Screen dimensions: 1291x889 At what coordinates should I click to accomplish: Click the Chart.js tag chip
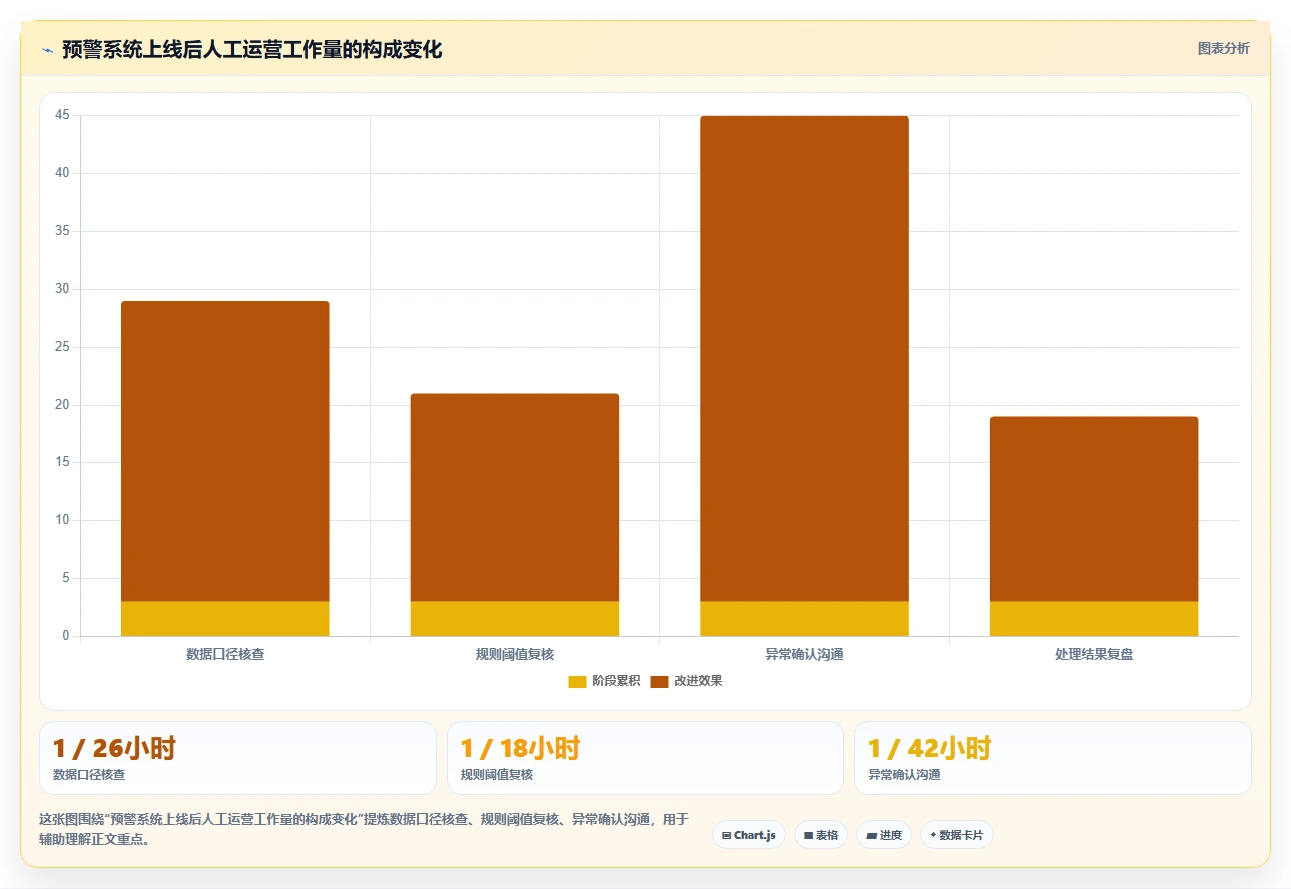[749, 835]
